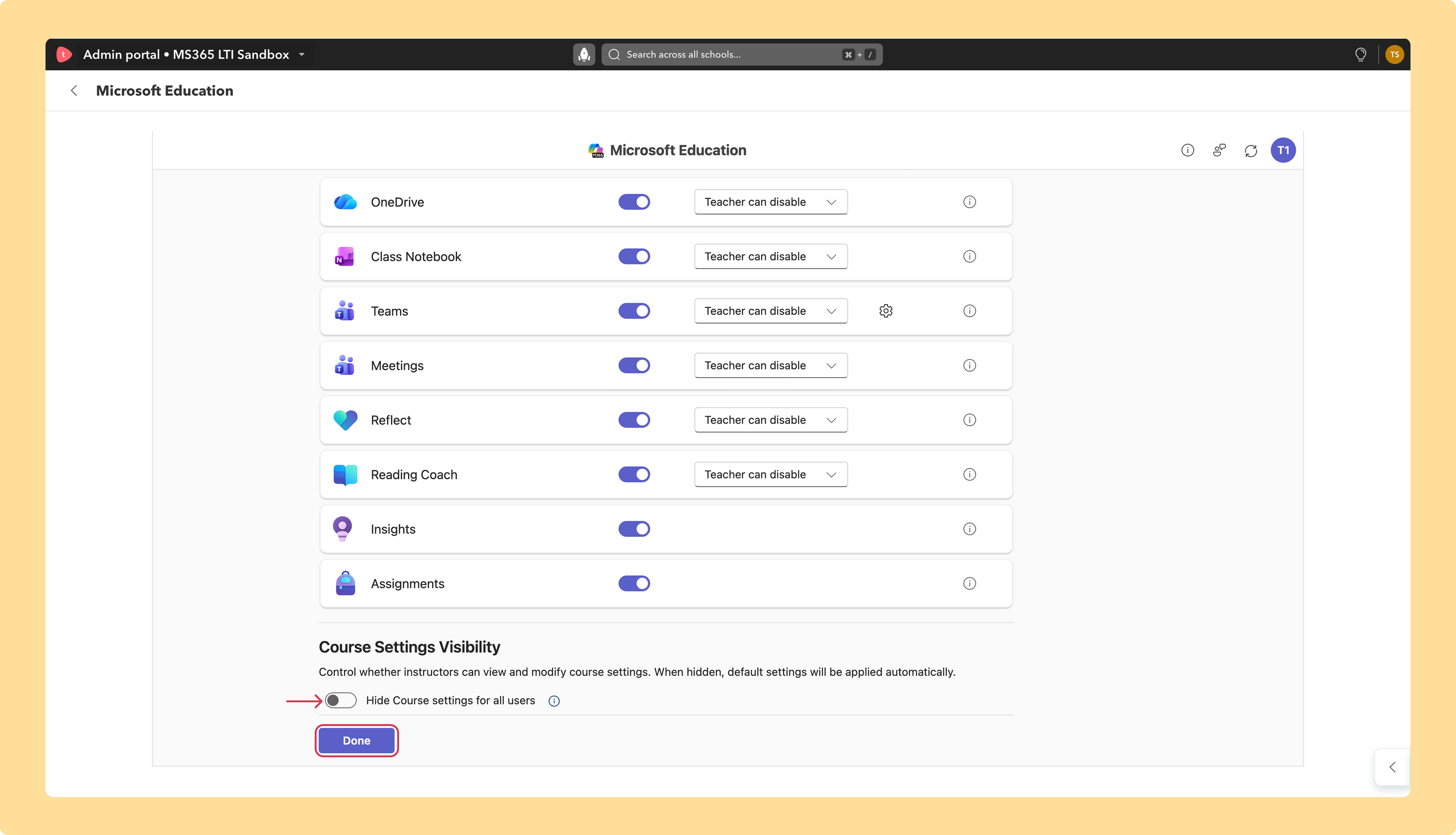Toggle the Assignments switch
Viewport: 1456px width, 835px height.
(x=634, y=583)
